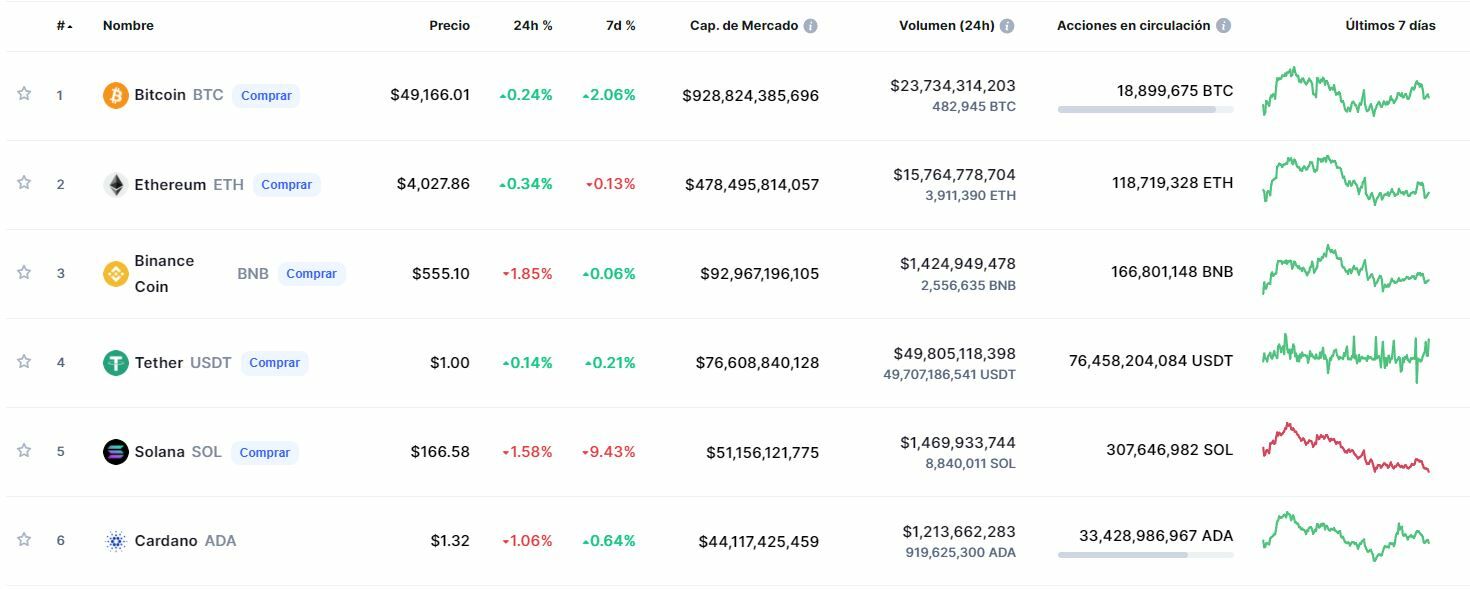Toggle the watchlist star for Bitcoin
Viewport: 1470px width, 589px height.
coord(24,94)
